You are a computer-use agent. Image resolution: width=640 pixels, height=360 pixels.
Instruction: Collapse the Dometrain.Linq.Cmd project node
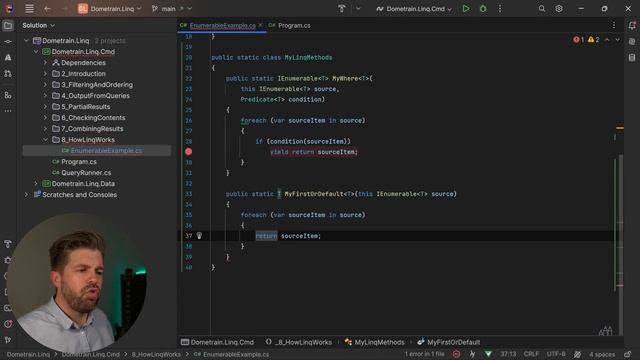point(36,52)
